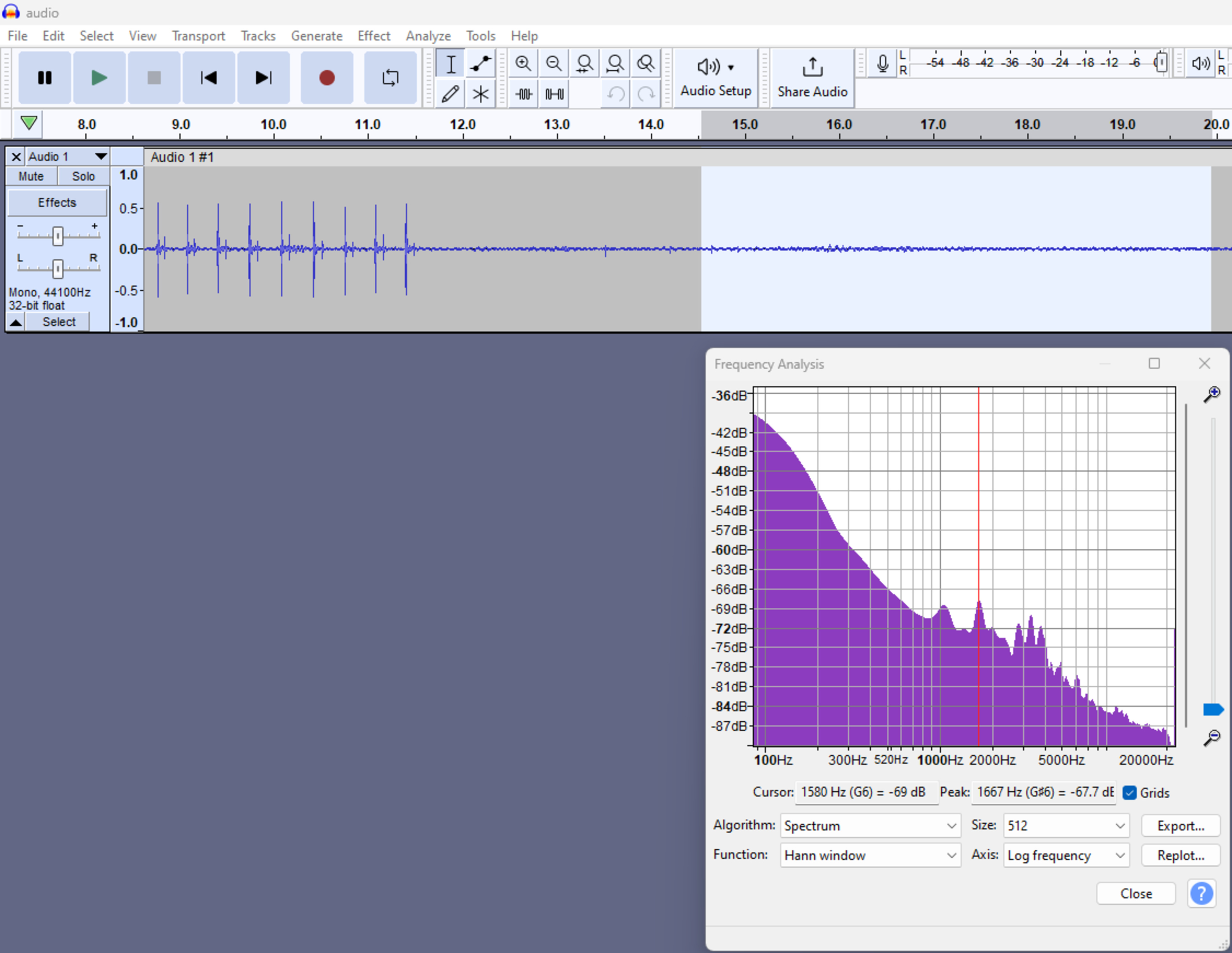Image resolution: width=1232 pixels, height=953 pixels.
Task: Solo the Audio 1 track
Action: [83, 176]
